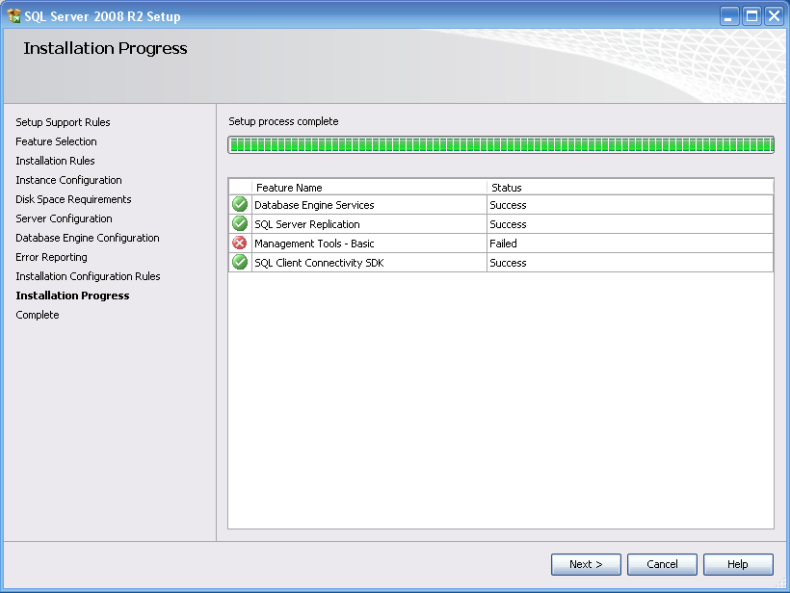
Task: Select the Management Tools - Basic feature name
Action: click(314, 243)
